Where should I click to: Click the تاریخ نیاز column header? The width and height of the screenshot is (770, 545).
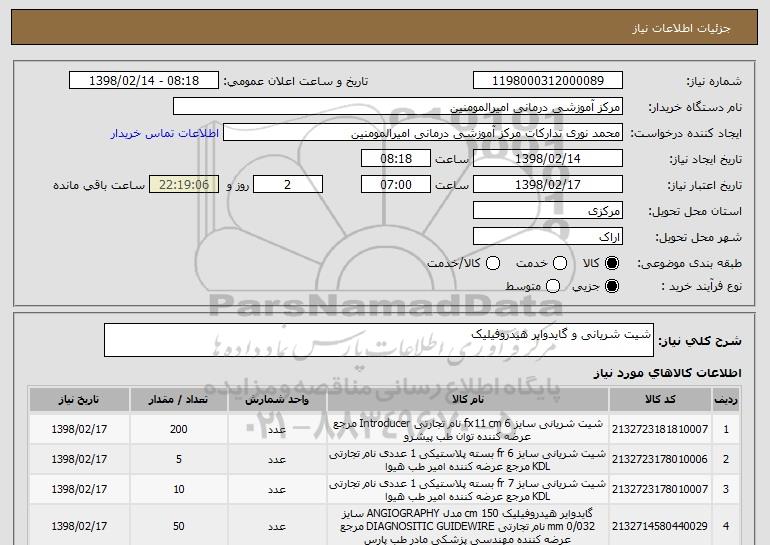click(79, 399)
